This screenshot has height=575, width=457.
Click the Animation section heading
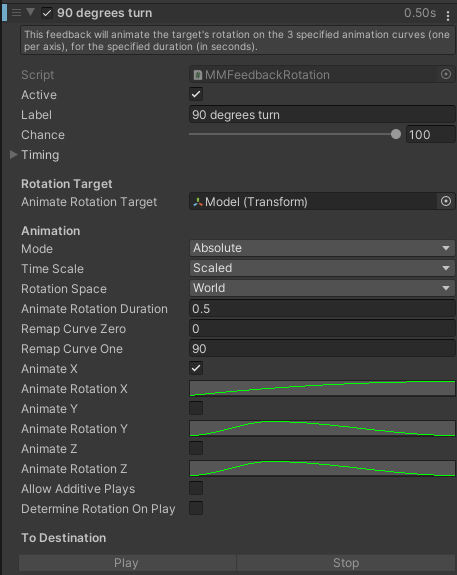[50, 231]
